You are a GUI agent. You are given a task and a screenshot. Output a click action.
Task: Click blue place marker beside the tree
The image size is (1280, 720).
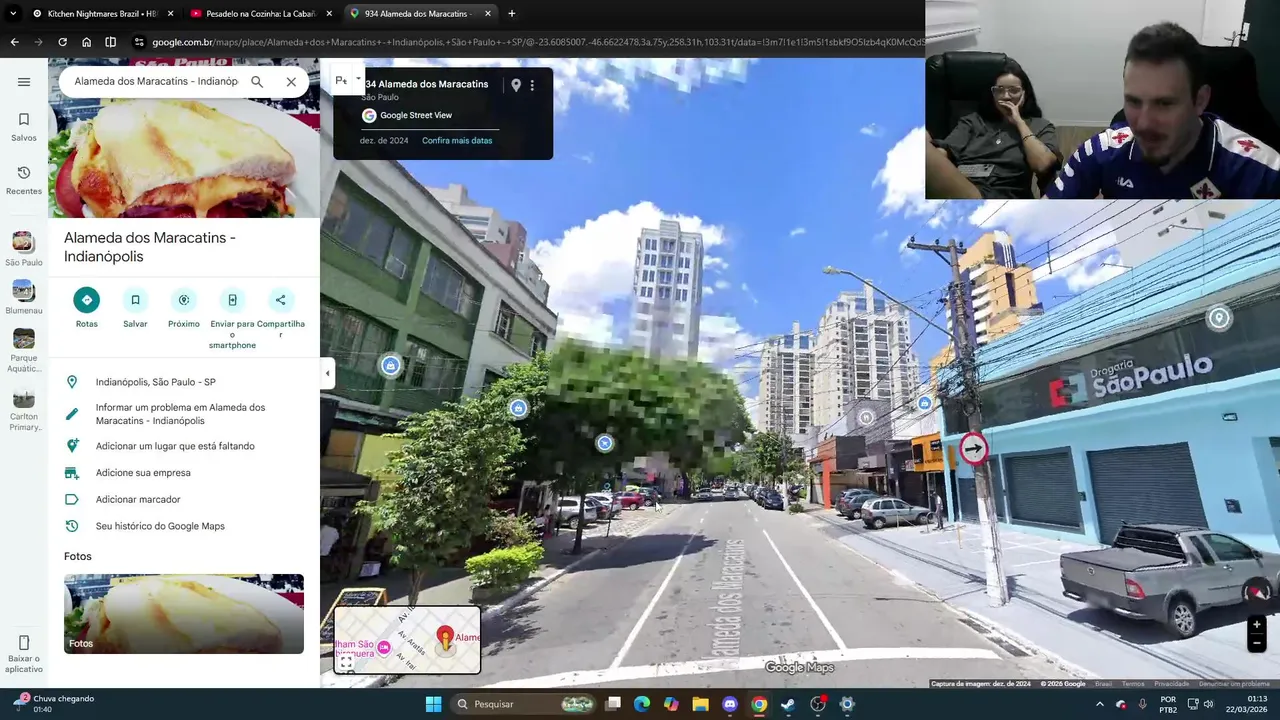[x=518, y=408]
